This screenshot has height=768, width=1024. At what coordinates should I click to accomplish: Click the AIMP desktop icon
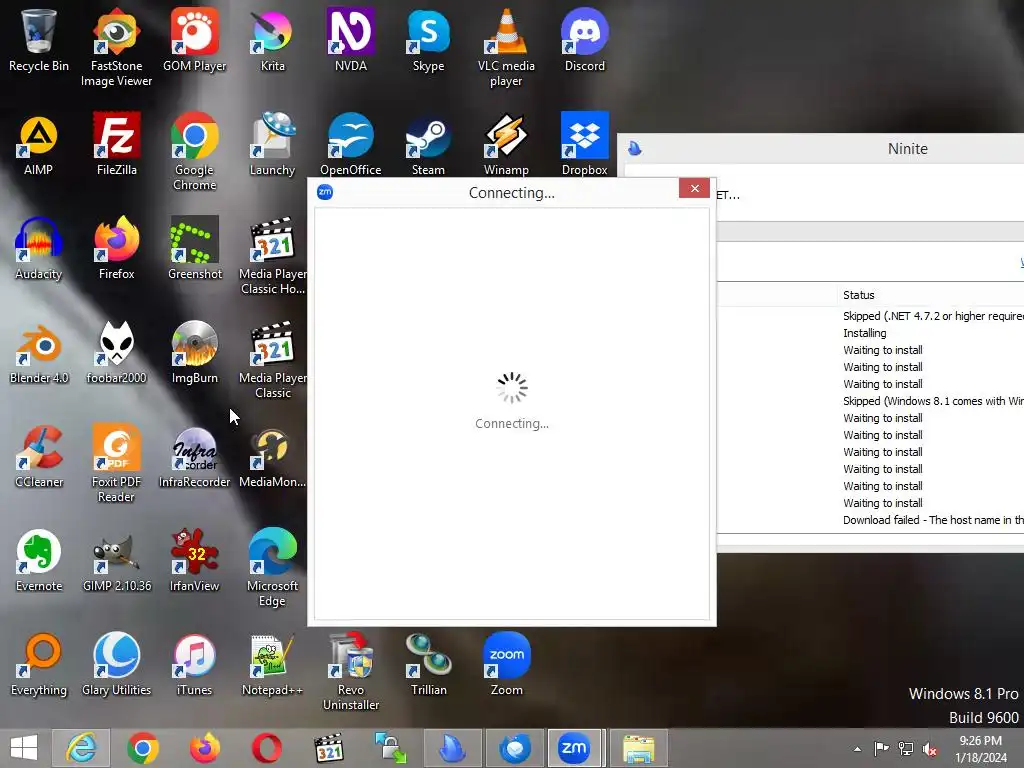click(x=39, y=144)
